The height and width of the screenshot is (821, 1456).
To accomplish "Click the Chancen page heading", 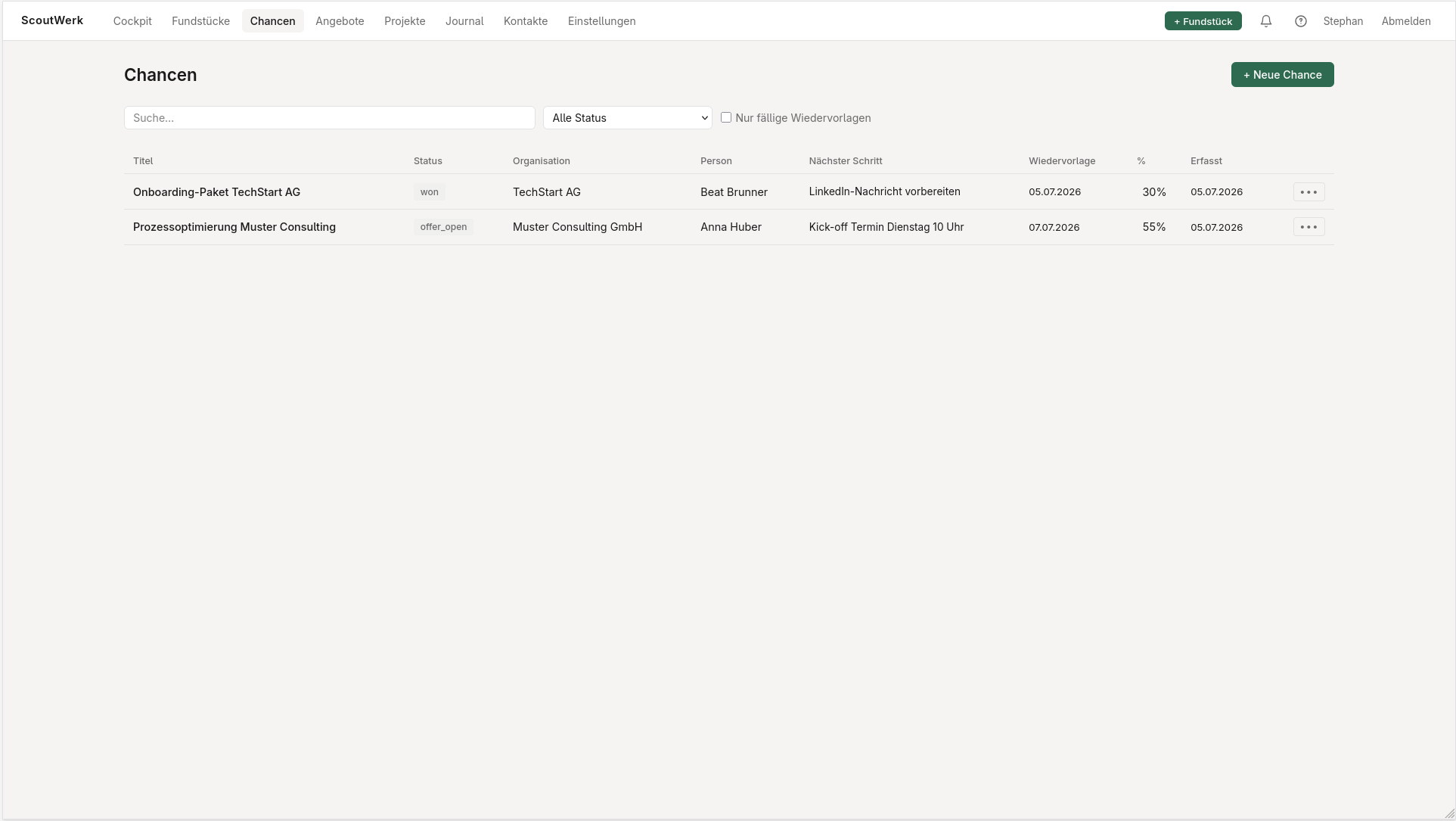I will pos(160,75).
